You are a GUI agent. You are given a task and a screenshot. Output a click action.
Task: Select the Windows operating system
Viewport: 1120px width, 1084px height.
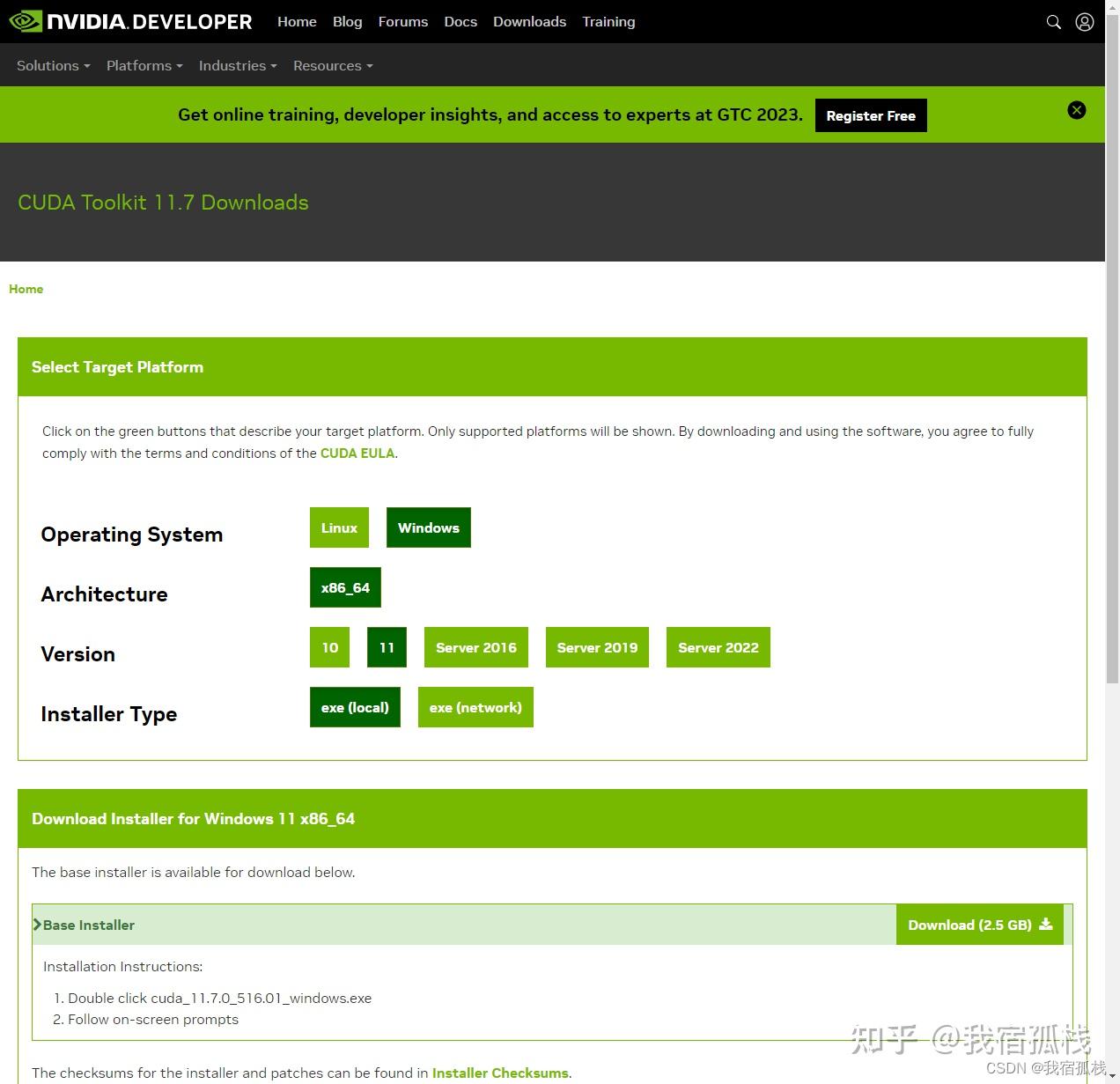[429, 527]
